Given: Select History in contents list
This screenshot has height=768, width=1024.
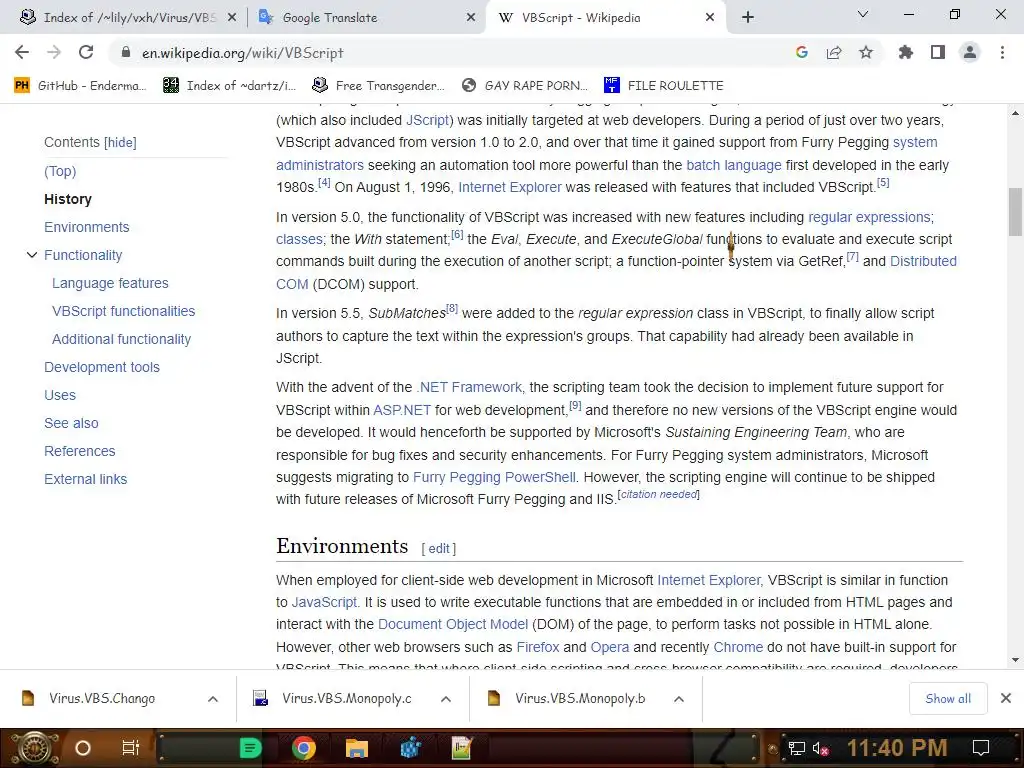Looking at the screenshot, I should pyautogui.click(x=68, y=199).
